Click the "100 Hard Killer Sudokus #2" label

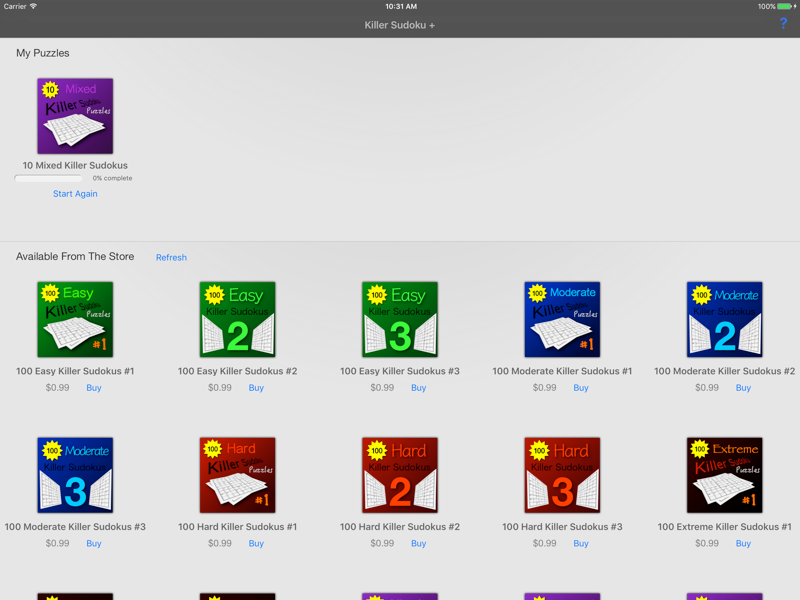400,527
